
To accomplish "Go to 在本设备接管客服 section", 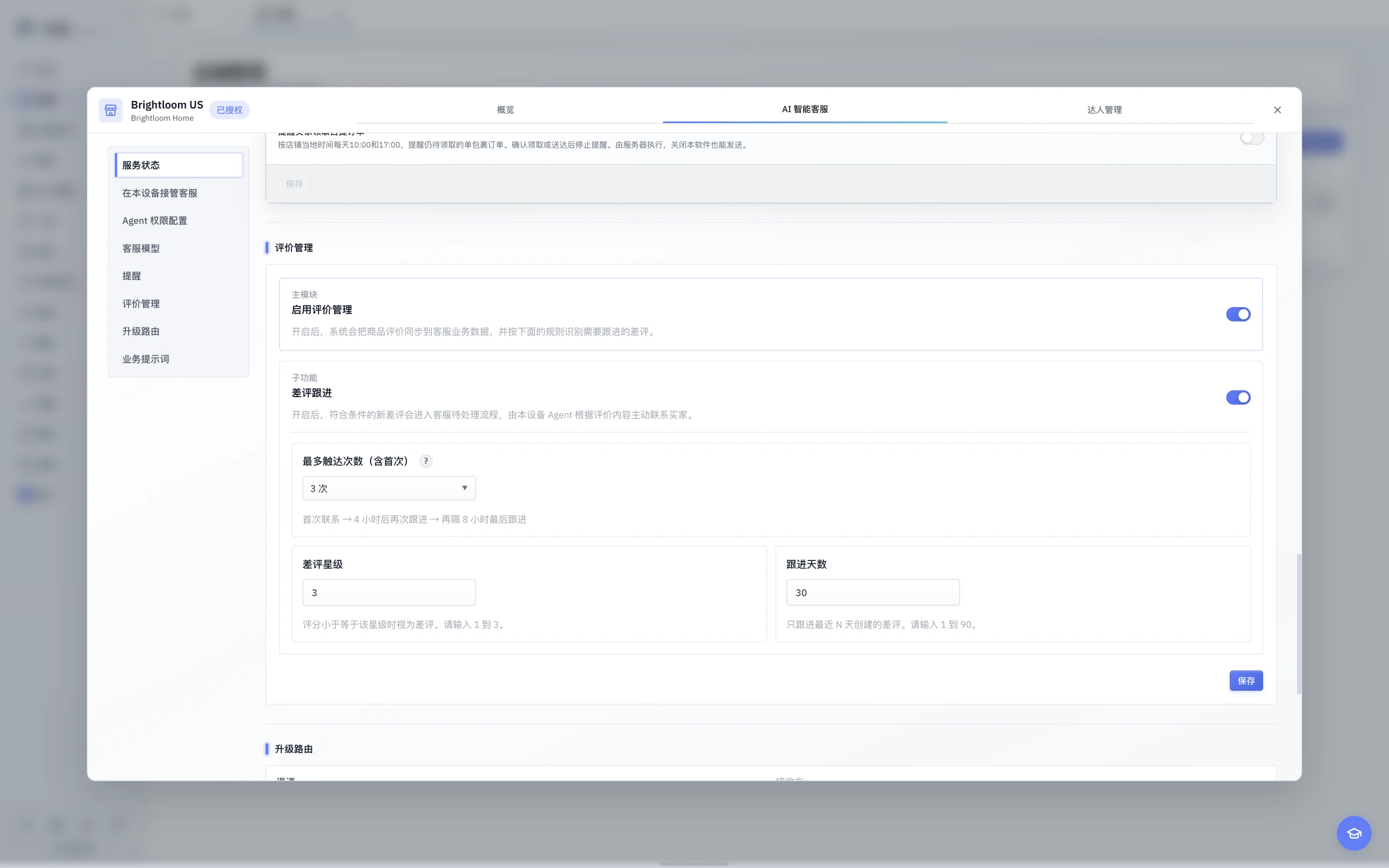I will 179,193.
